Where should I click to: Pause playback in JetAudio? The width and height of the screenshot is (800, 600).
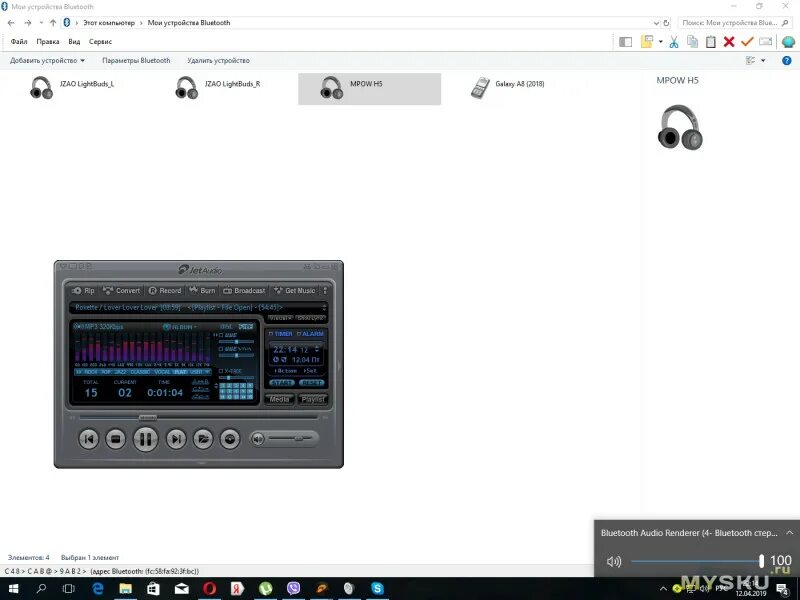(145, 439)
